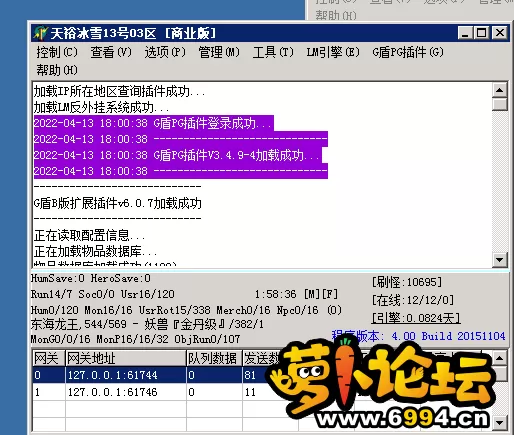The image size is (514, 435).
Task: Click the log scrollbar thumb
Action: [500, 104]
